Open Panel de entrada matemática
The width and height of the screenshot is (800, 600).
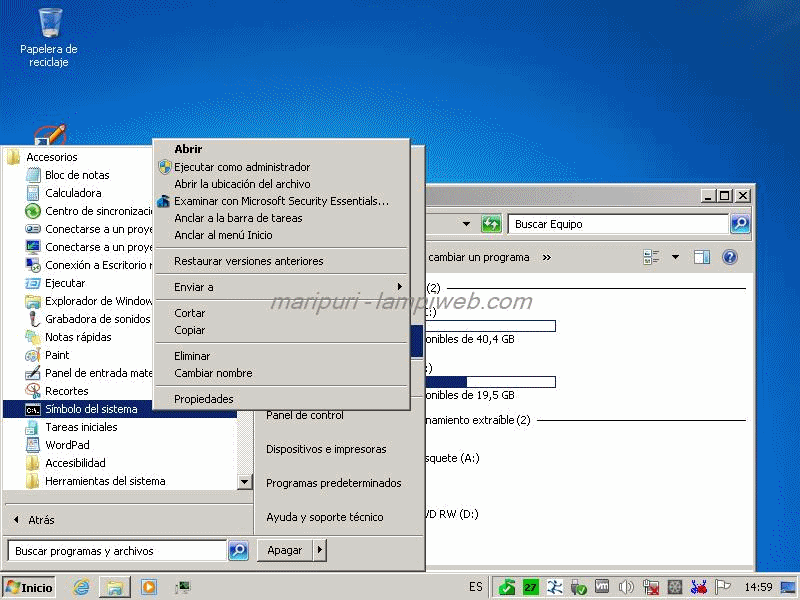89,373
